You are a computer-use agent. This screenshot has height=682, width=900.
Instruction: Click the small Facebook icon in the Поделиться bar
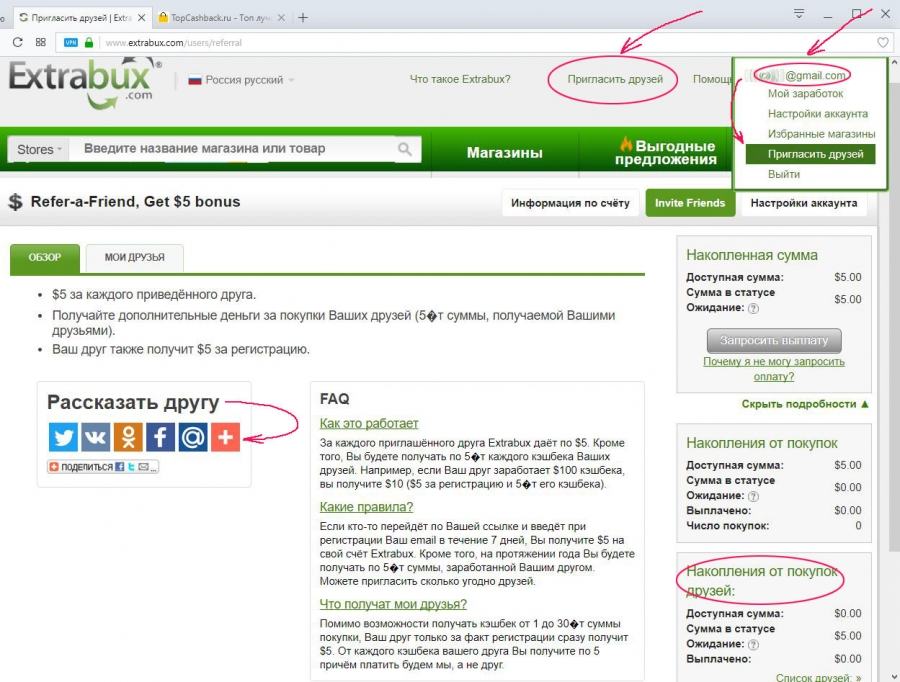119,467
